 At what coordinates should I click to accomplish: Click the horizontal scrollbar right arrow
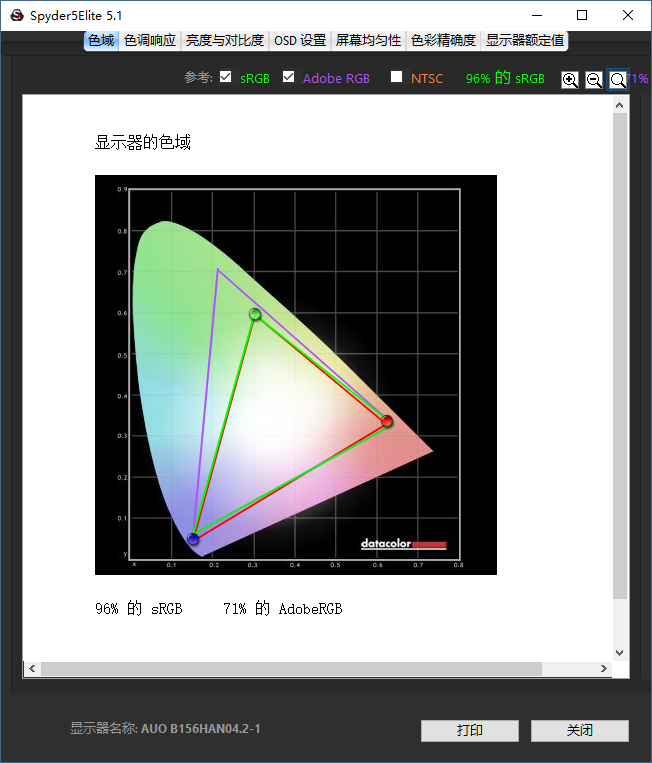coord(603,668)
